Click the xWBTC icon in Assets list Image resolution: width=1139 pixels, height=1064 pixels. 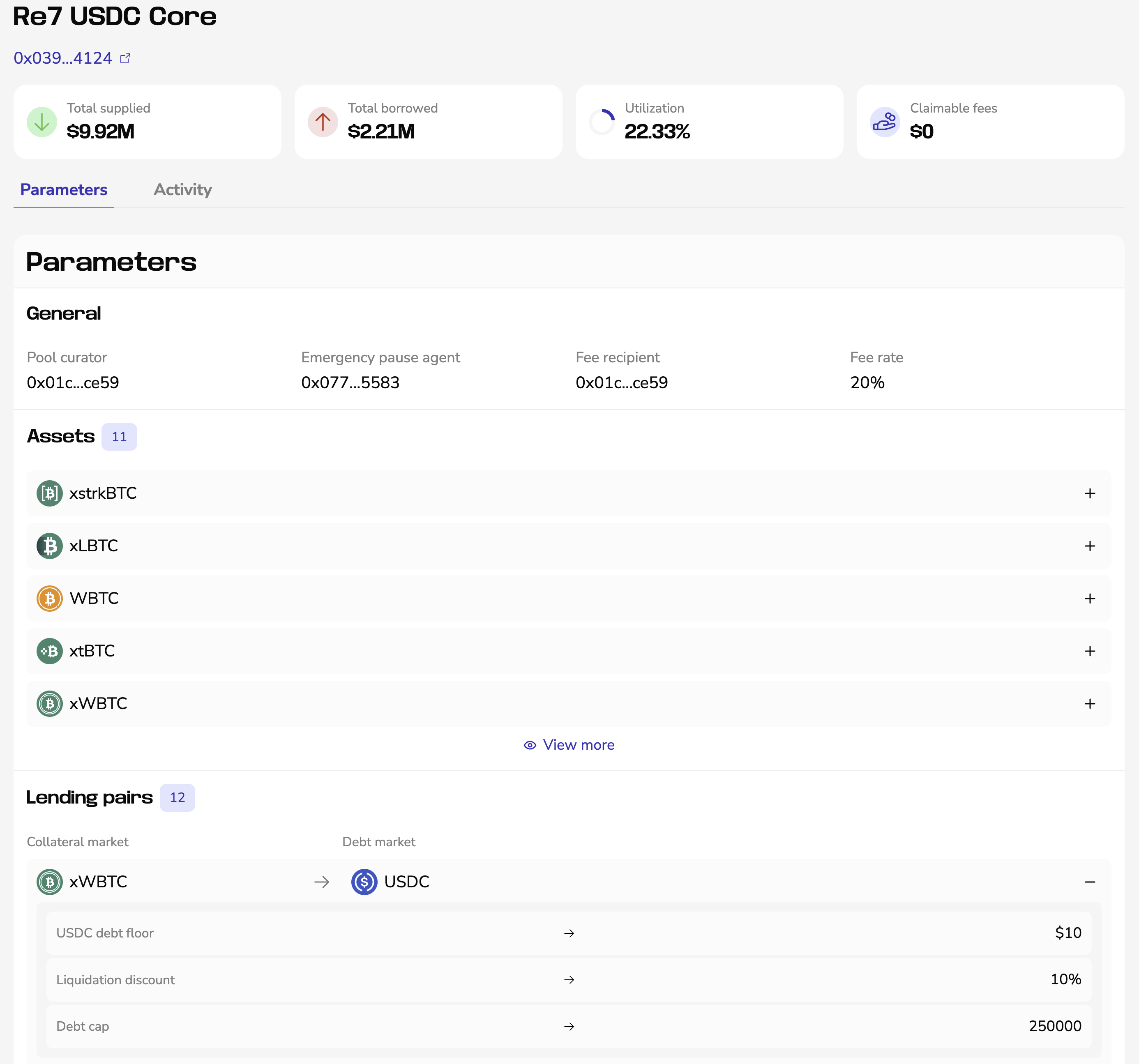[x=50, y=704]
